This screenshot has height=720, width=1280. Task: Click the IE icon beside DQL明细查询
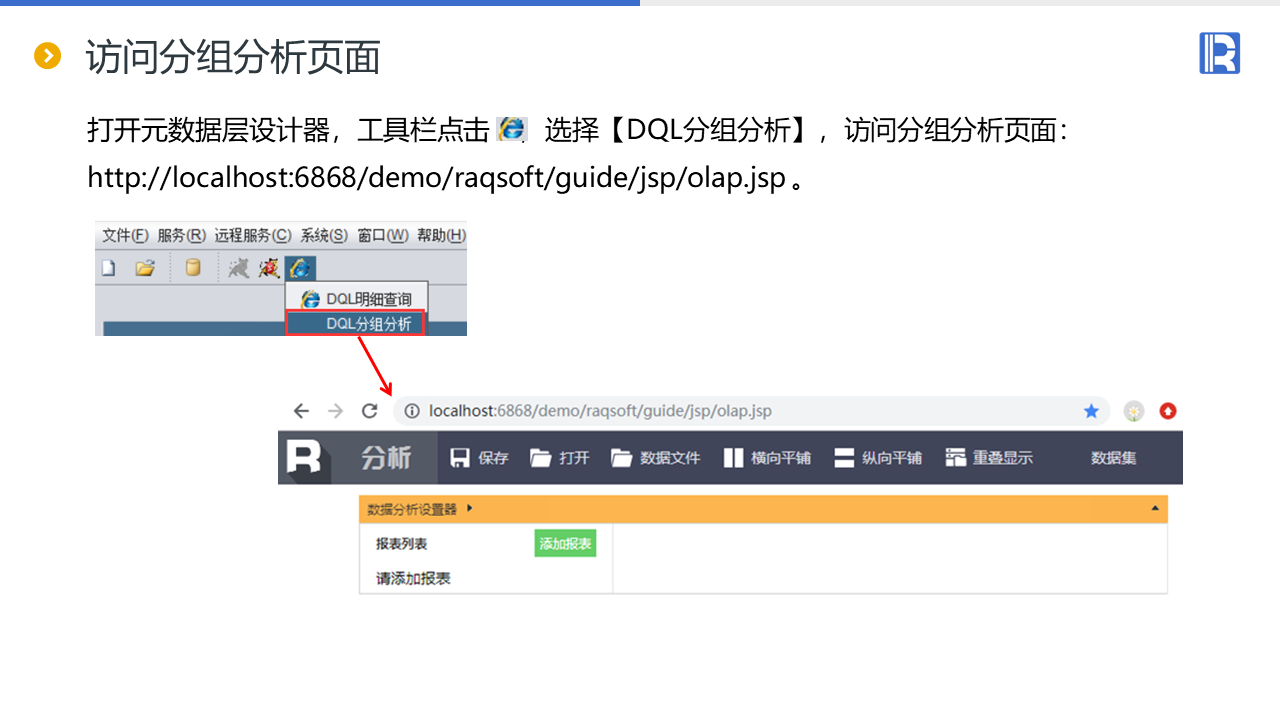pos(311,299)
